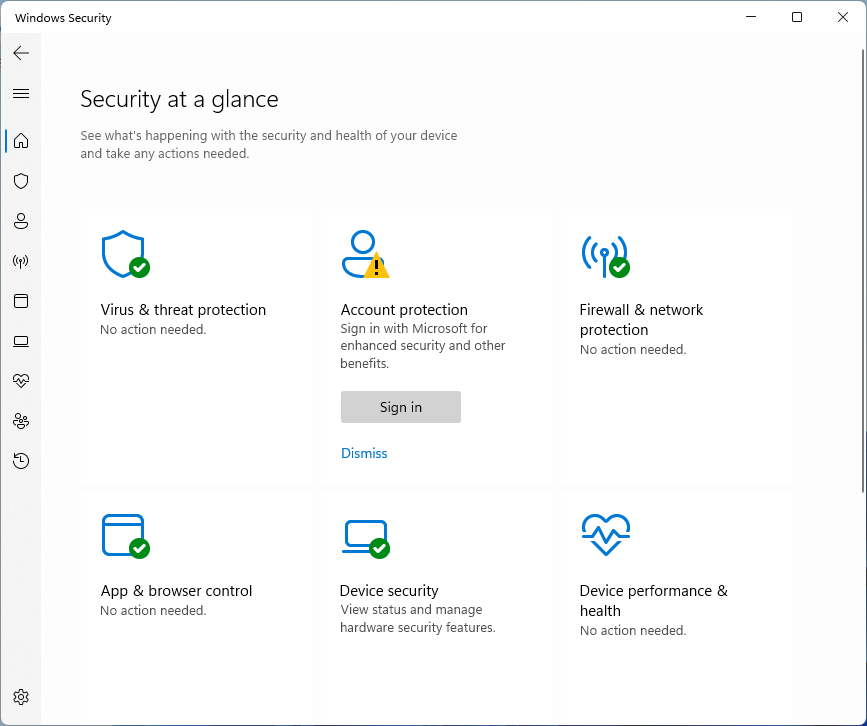The width and height of the screenshot is (867, 726).
Task: Click Sign in button under Account protection
Action: 401,407
